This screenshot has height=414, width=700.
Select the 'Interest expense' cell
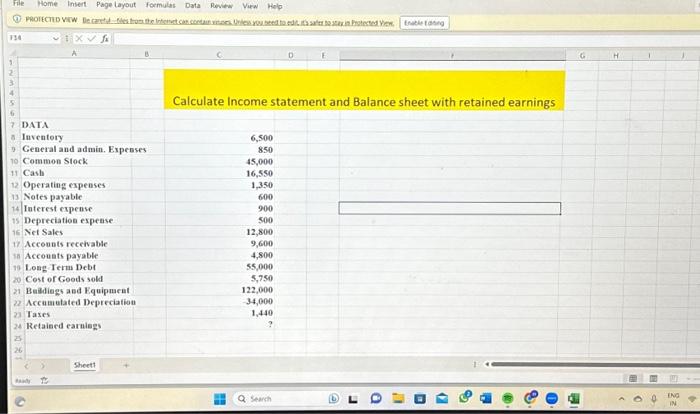58,209
